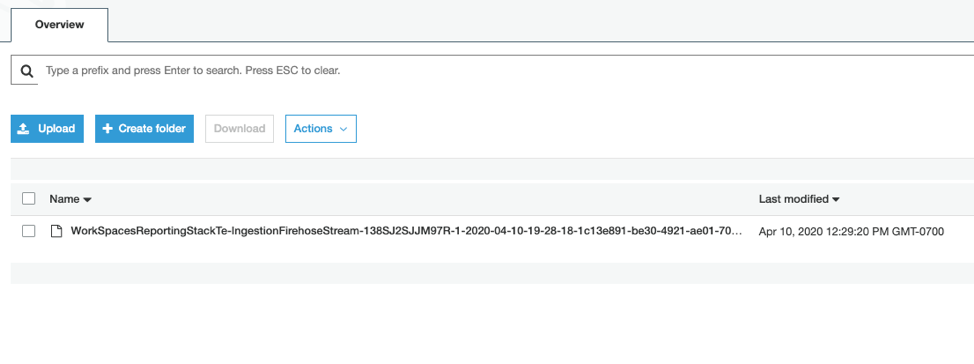The height and width of the screenshot is (364, 974).
Task: Click the Create folder button
Action: coord(144,129)
